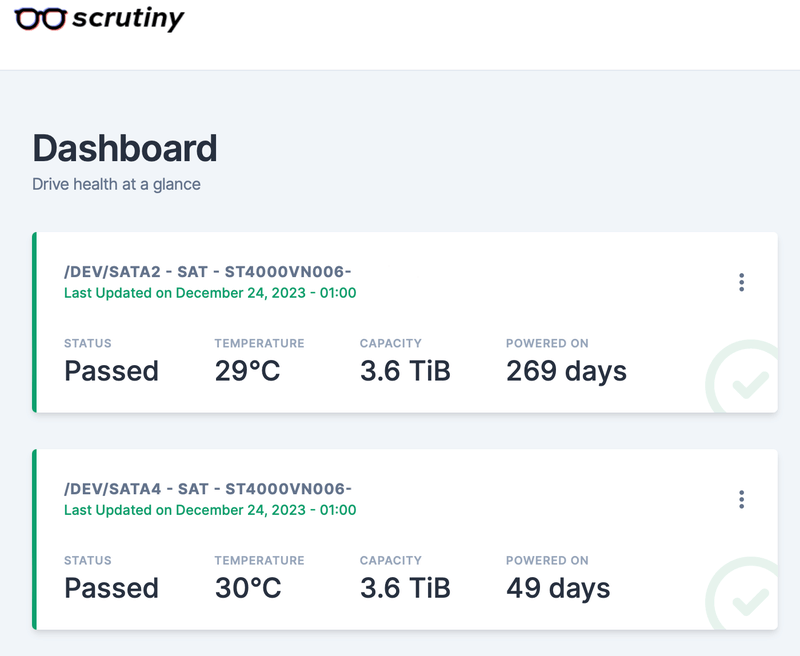The width and height of the screenshot is (800, 656).
Task: Click the 3.6 TiB capacity of SATA2
Action: (x=406, y=371)
